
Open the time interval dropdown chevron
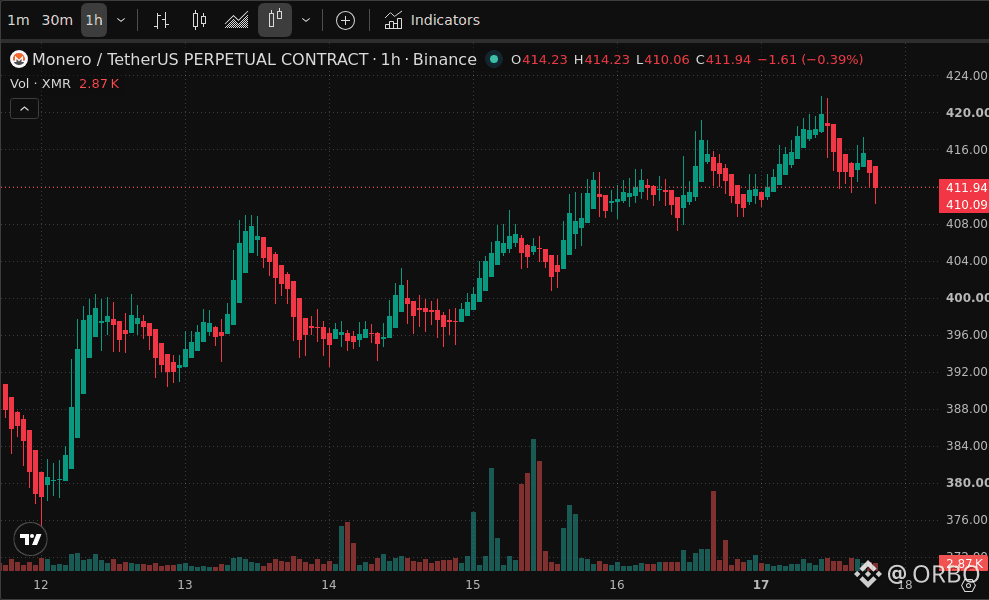coord(121,20)
